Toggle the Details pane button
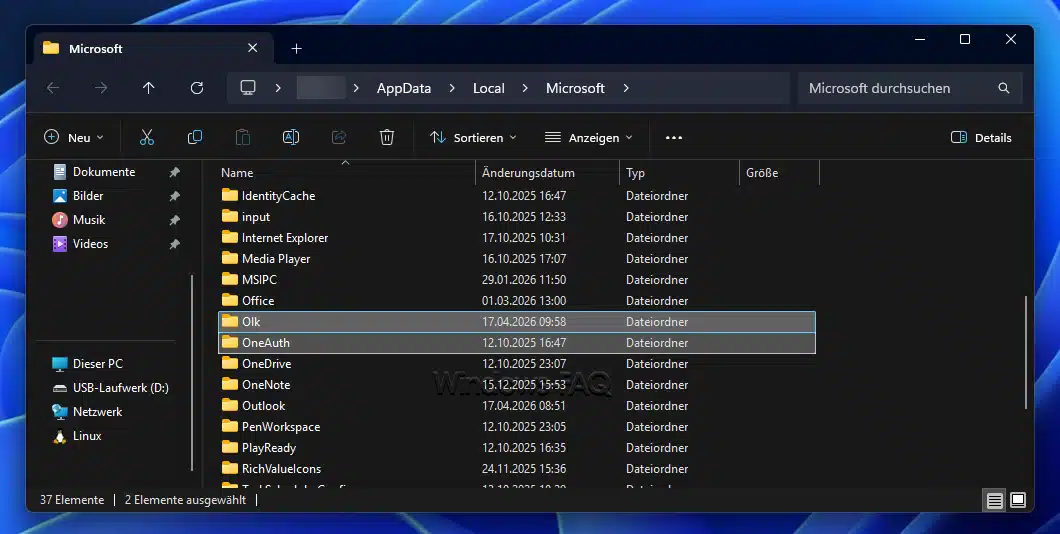1060x534 pixels. (981, 138)
